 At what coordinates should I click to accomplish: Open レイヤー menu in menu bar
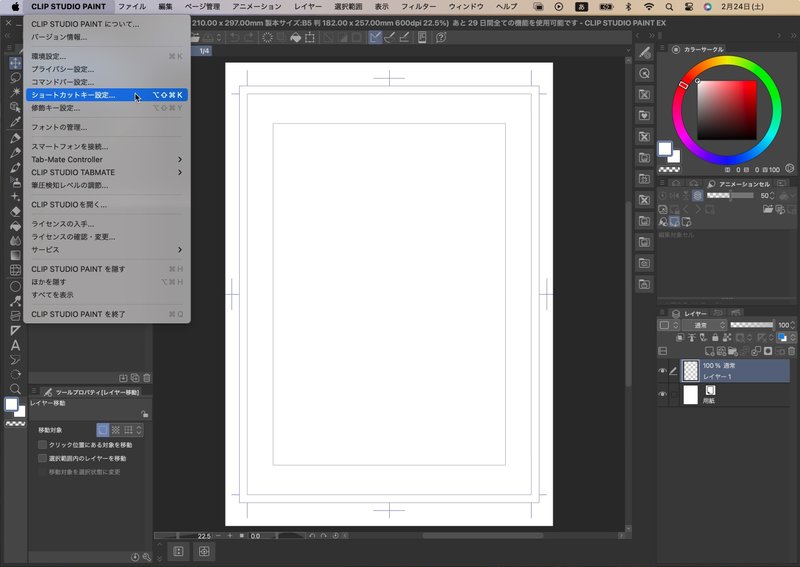(x=308, y=7)
